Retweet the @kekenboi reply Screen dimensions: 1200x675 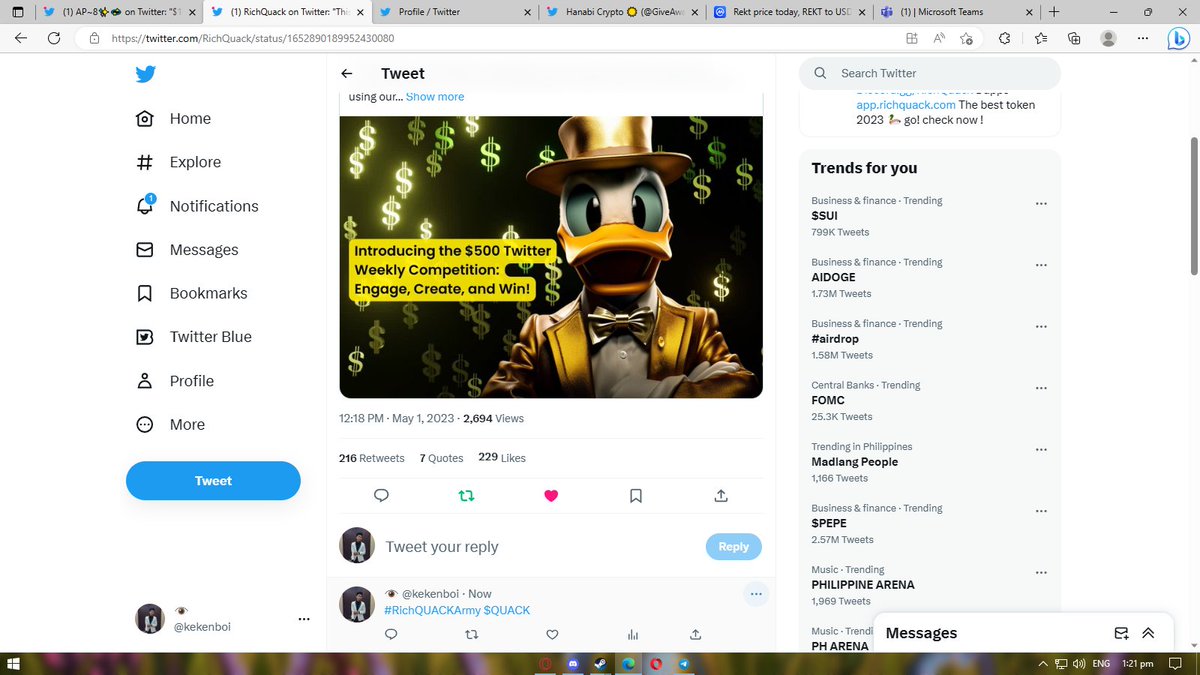472,634
